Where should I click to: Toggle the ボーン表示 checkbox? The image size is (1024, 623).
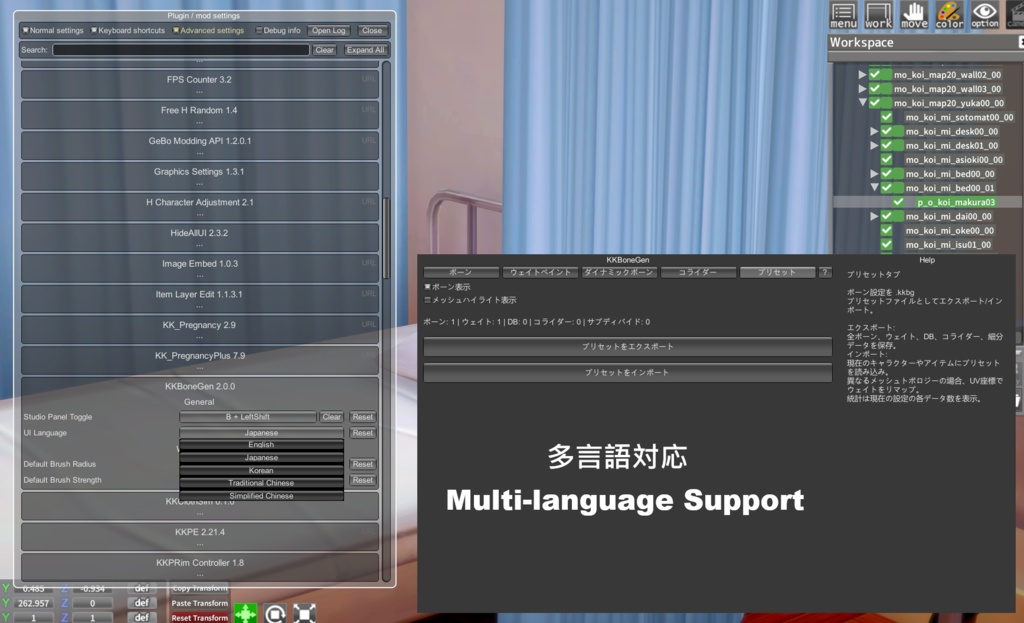[x=428, y=287]
